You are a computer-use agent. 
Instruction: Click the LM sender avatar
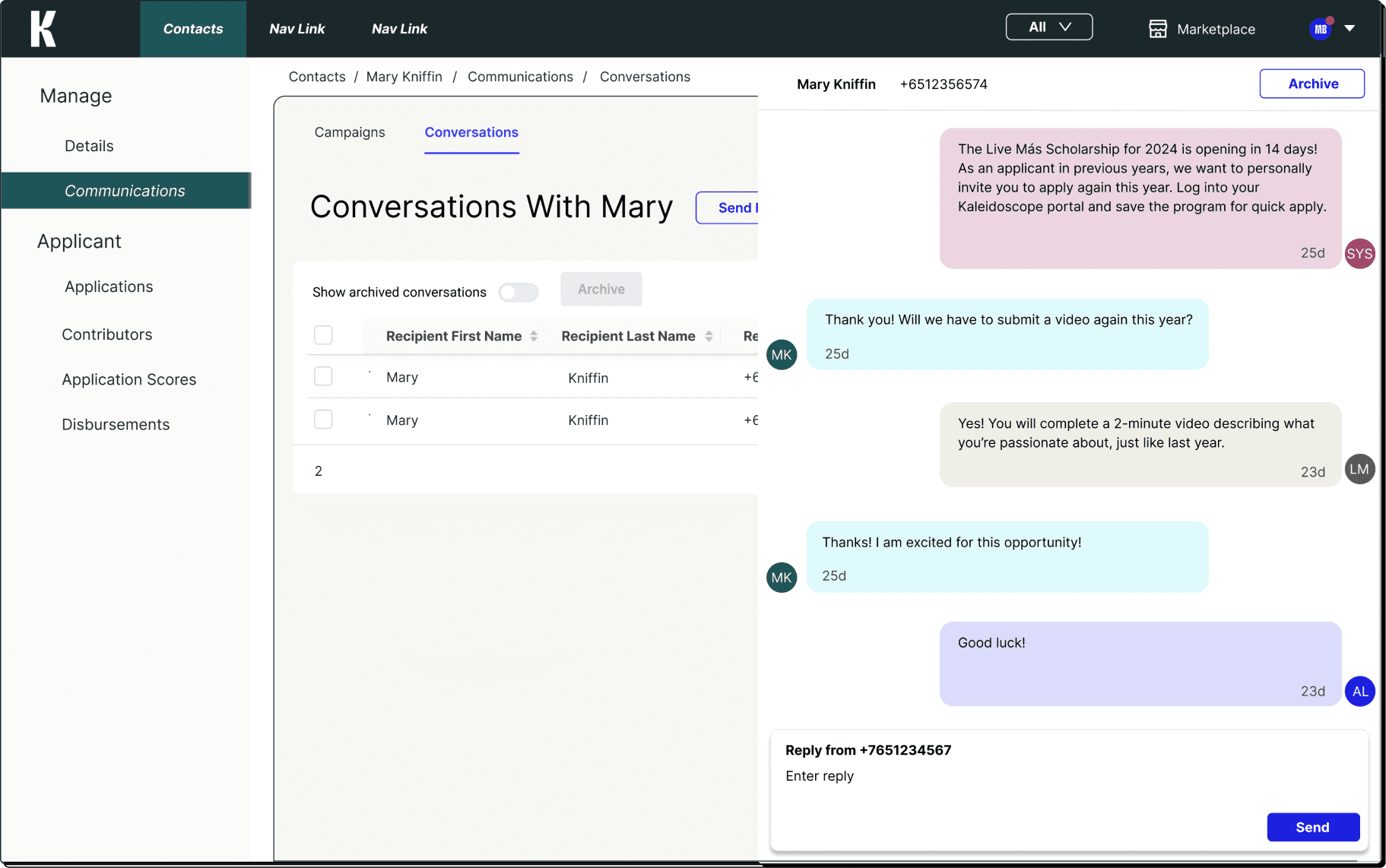(1359, 470)
